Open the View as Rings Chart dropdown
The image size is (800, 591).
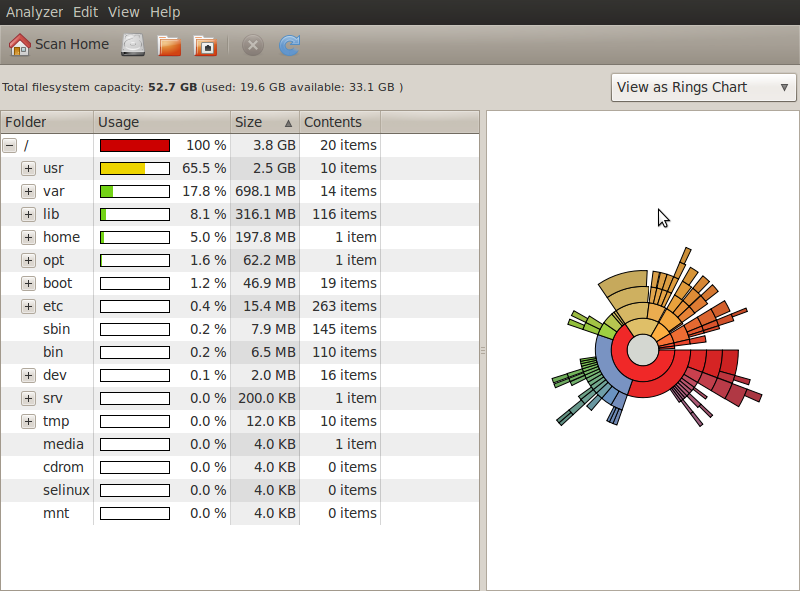point(703,87)
